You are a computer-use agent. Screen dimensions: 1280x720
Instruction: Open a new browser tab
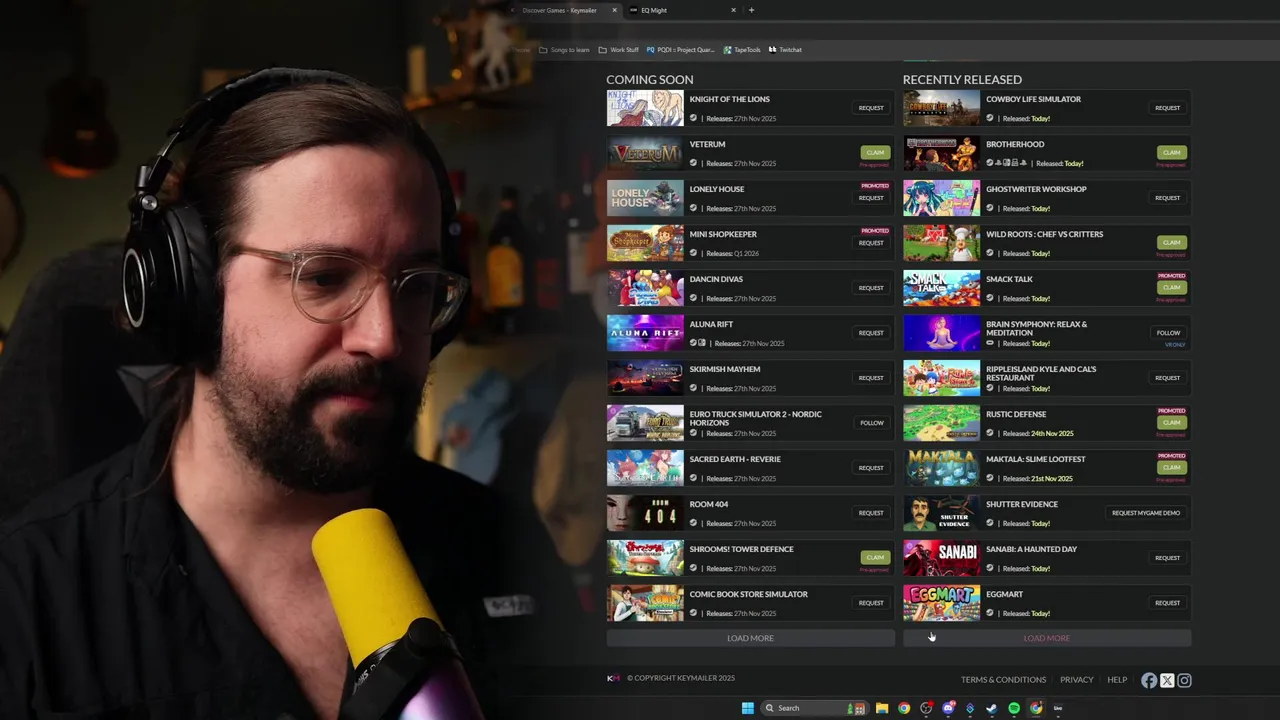point(751,10)
